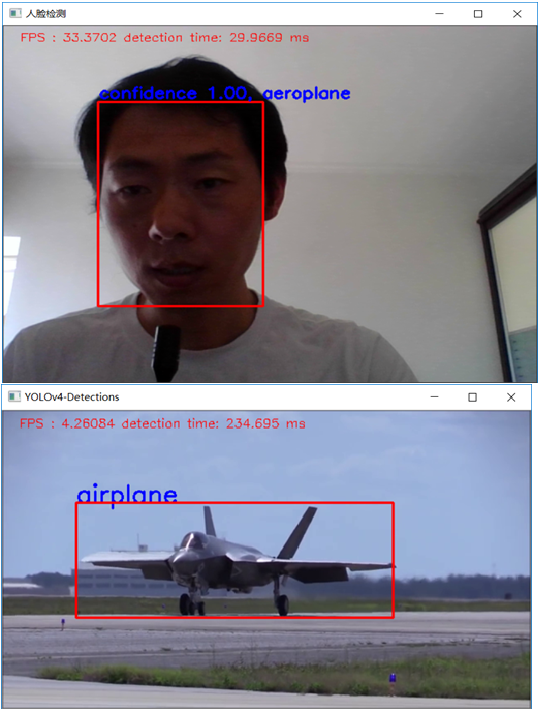
Task: Click the YOLOv4-Detections window's title bar icon
Action: 14,397
